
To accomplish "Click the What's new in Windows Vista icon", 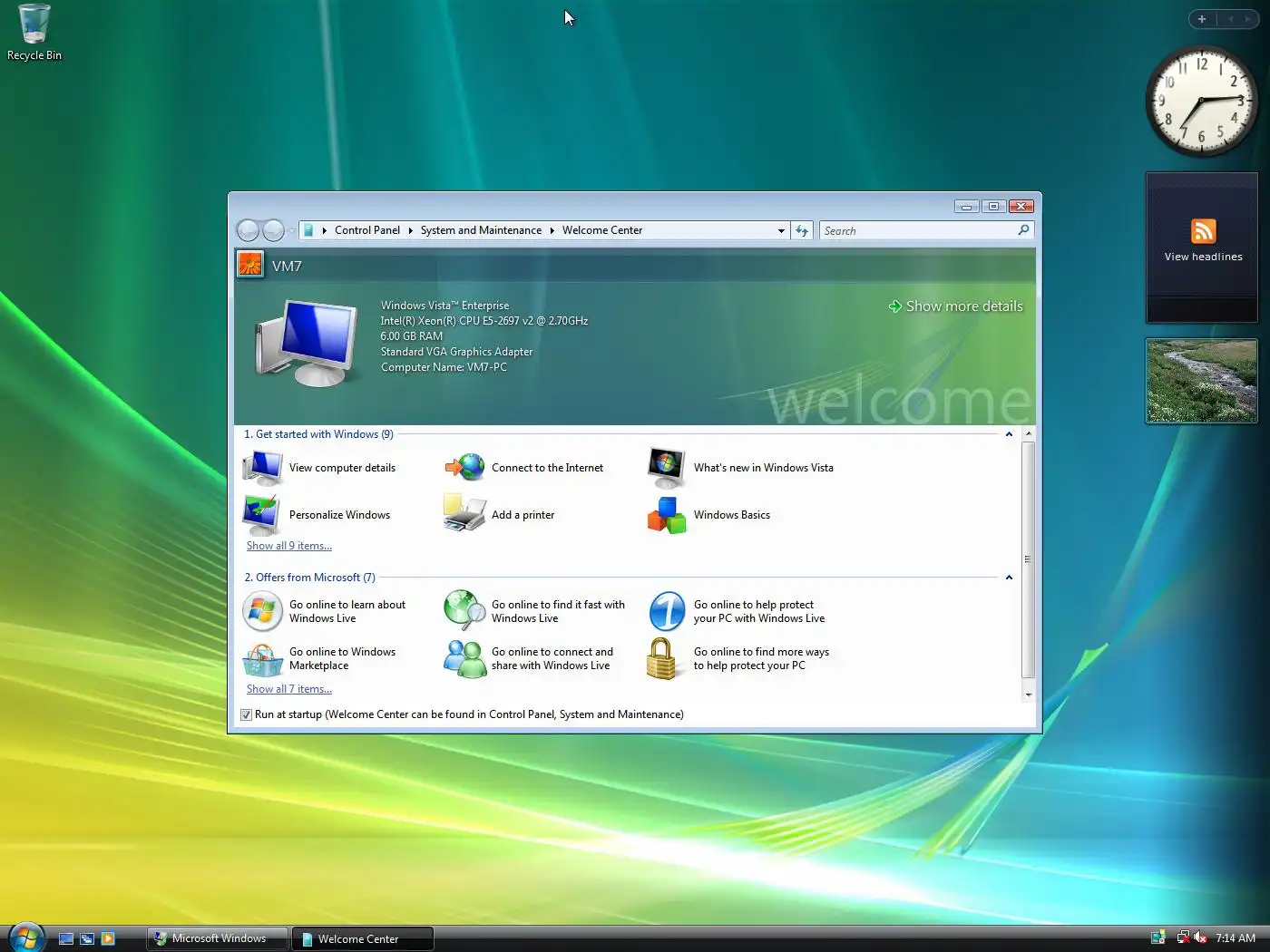I will point(667,468).
